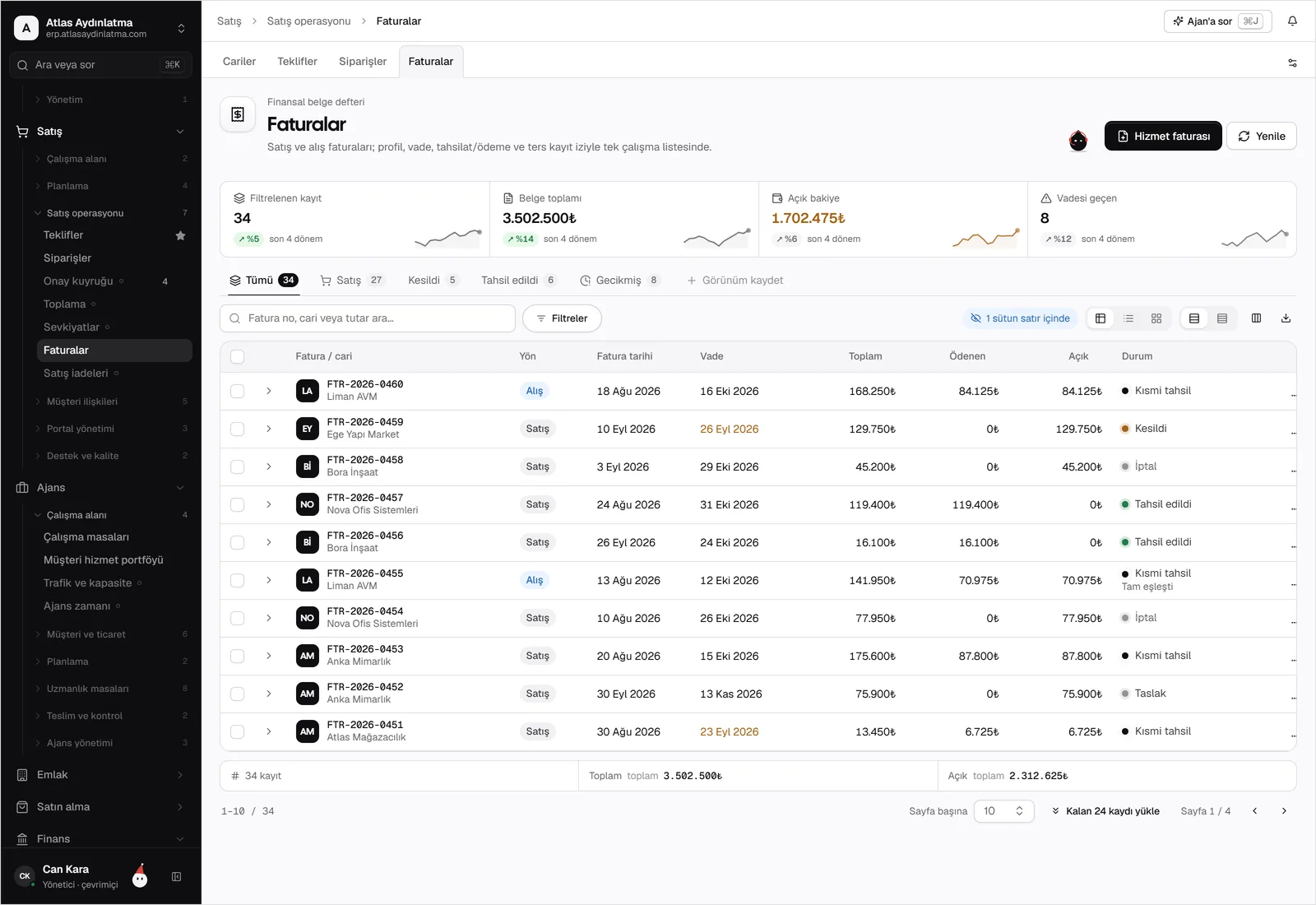Open page settings sliders icon near the tabs

[x=1292, y=63]
